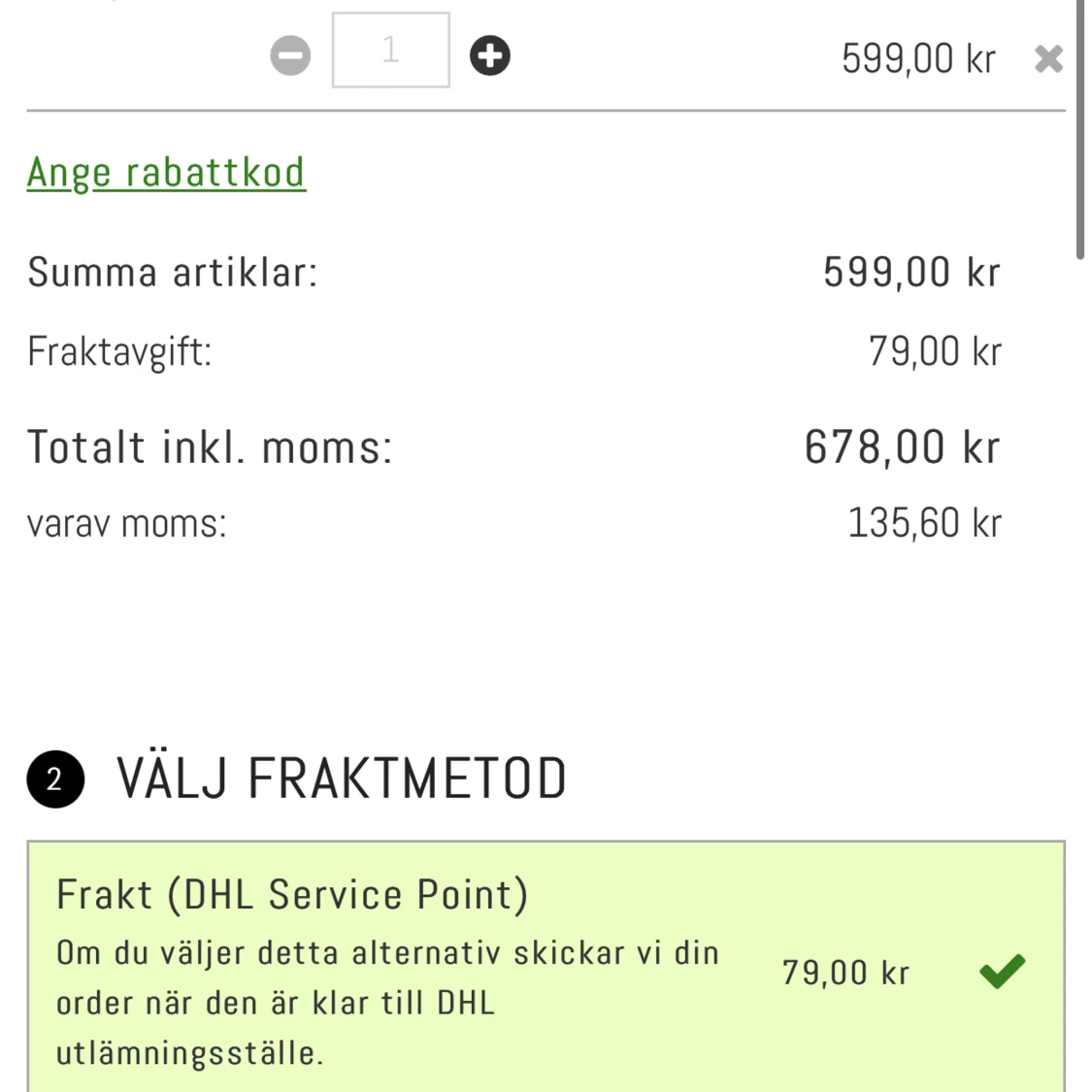Click the Totalt inkl. moms label
Viewport: 1092px width, 1092px height.
point(210,447)
